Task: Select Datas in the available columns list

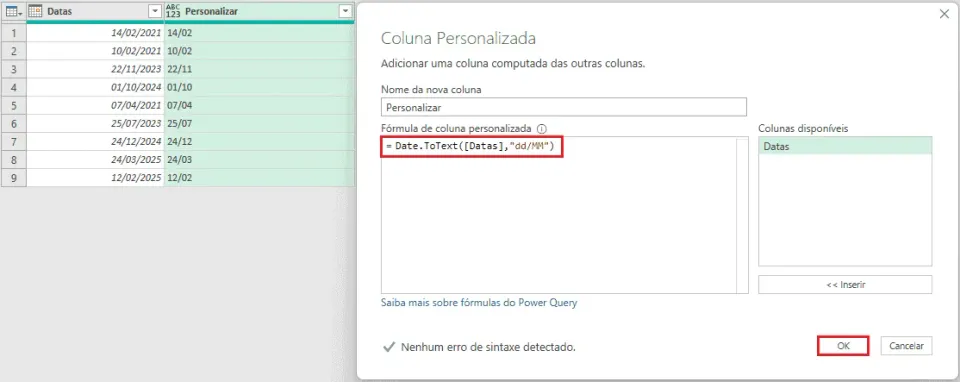Action: pyautogui.click(x=845, y=147)
